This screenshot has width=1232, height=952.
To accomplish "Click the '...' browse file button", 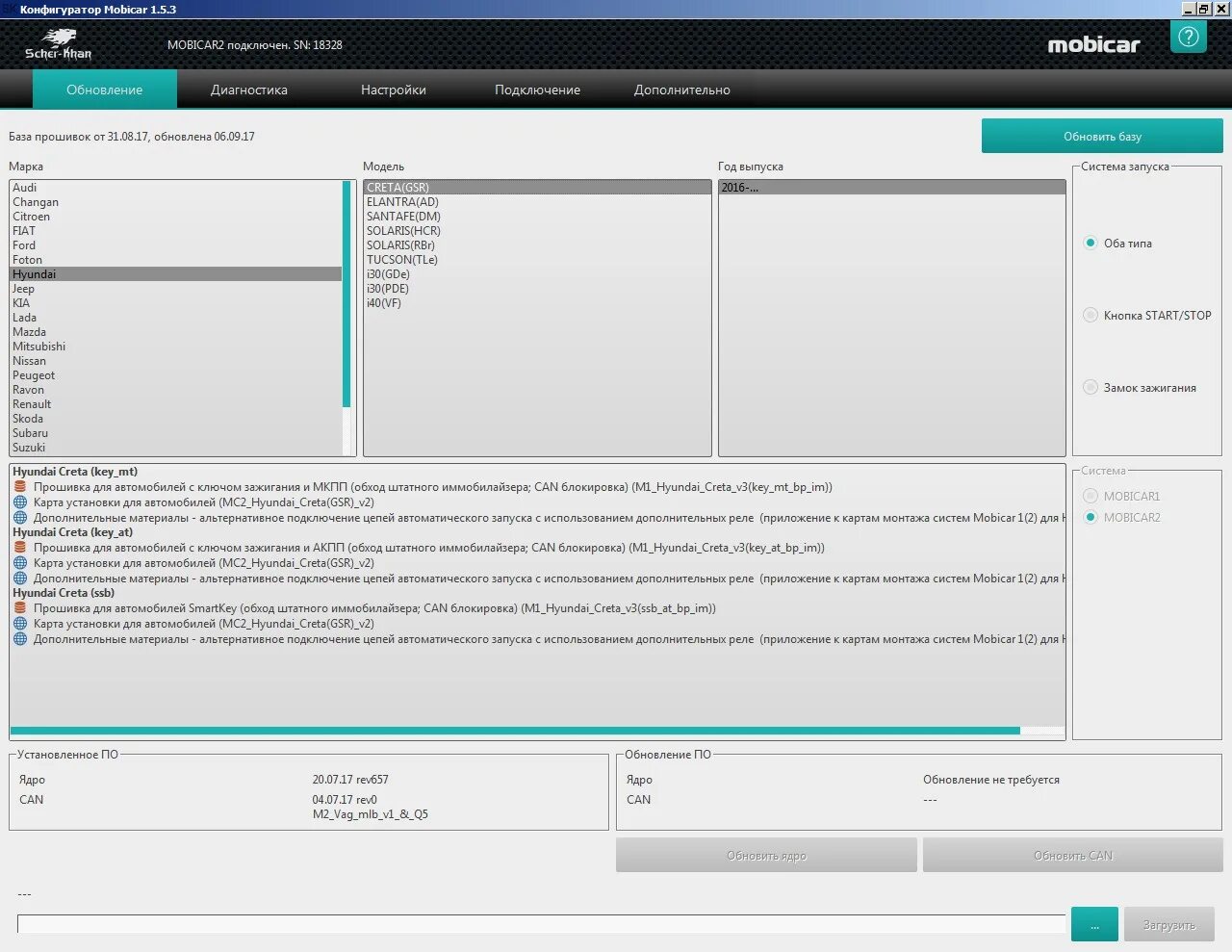I will [x=1094, y=924].
